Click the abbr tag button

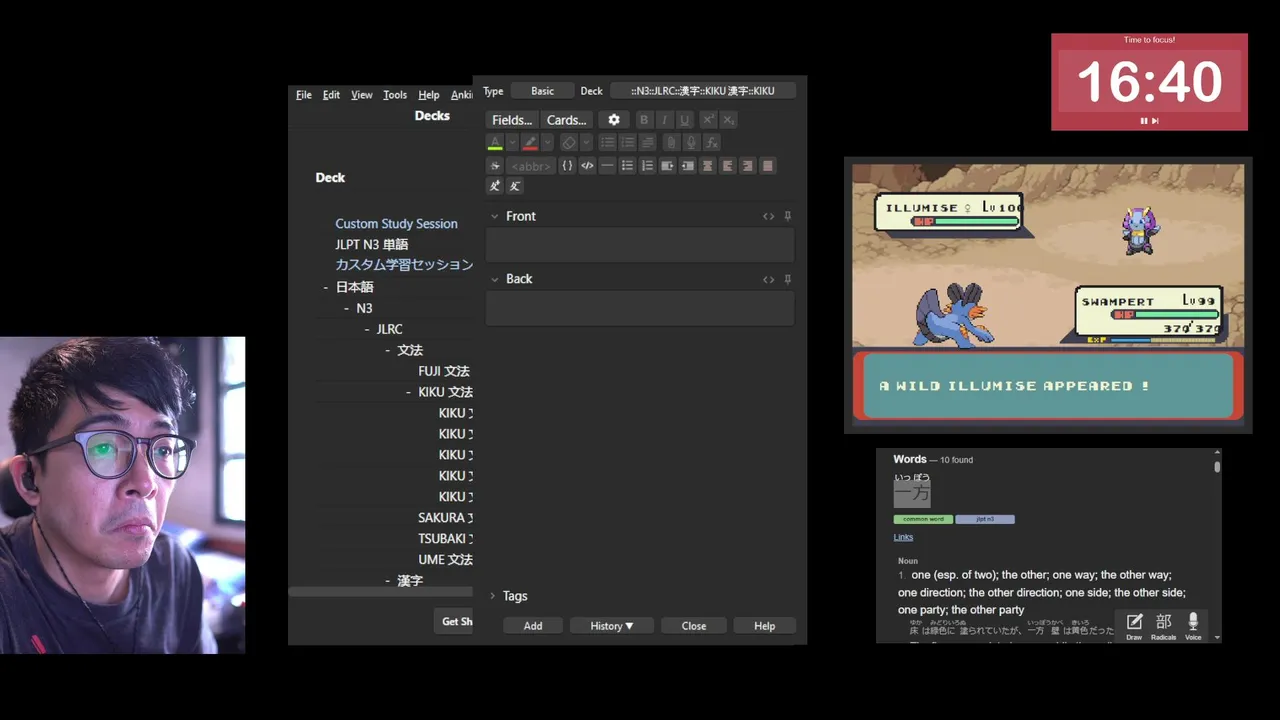click(x=531, y=166)
